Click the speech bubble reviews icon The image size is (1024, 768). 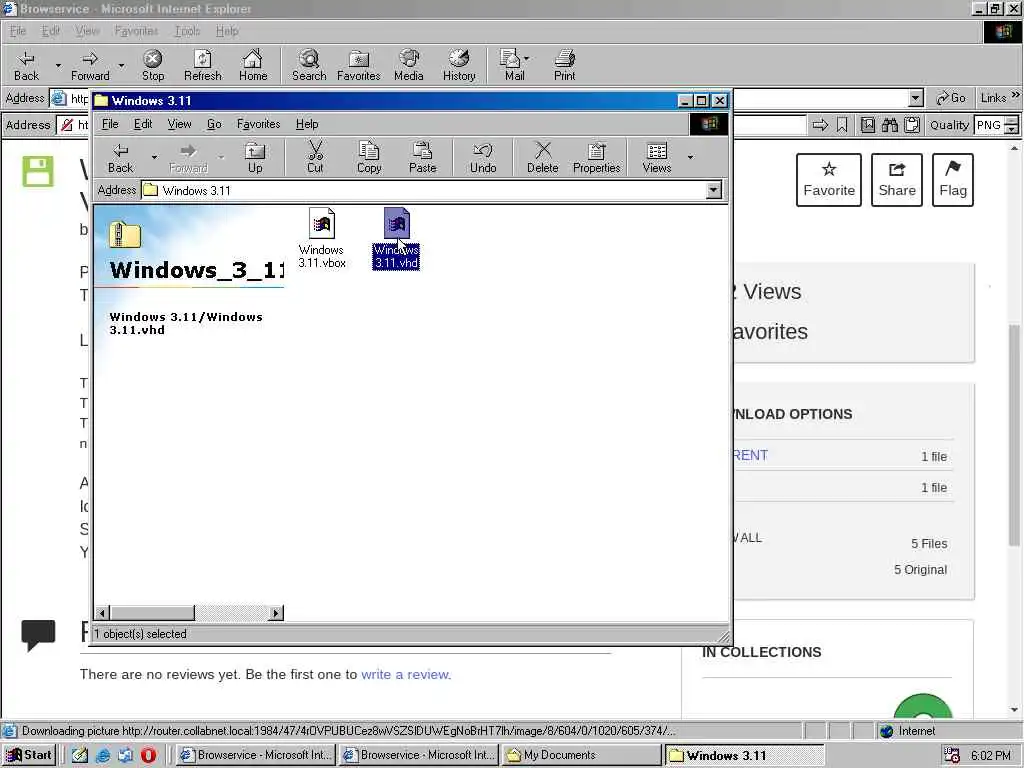point(38,635)
